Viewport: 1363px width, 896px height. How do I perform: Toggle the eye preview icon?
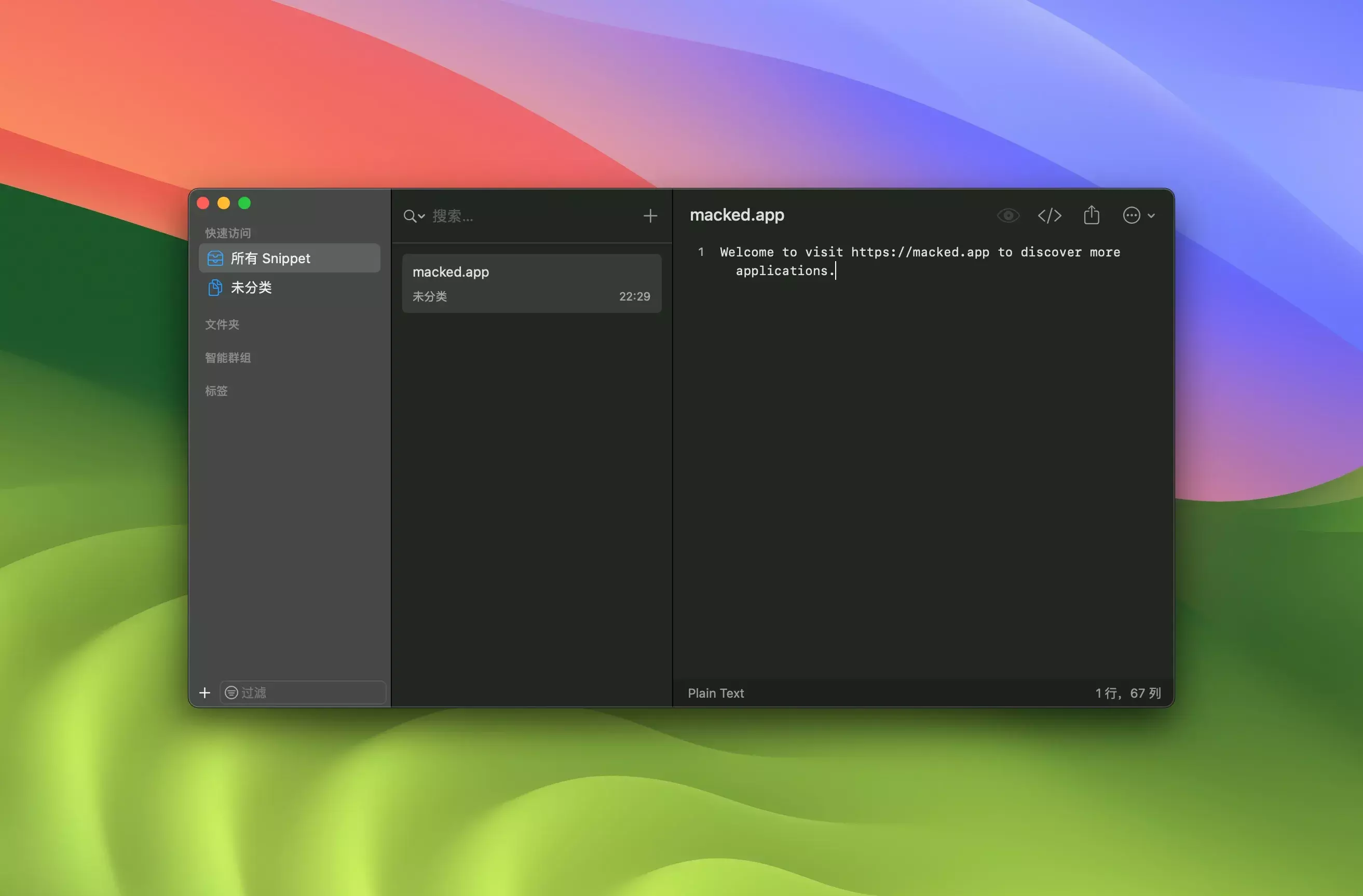tap(1008, 215)
